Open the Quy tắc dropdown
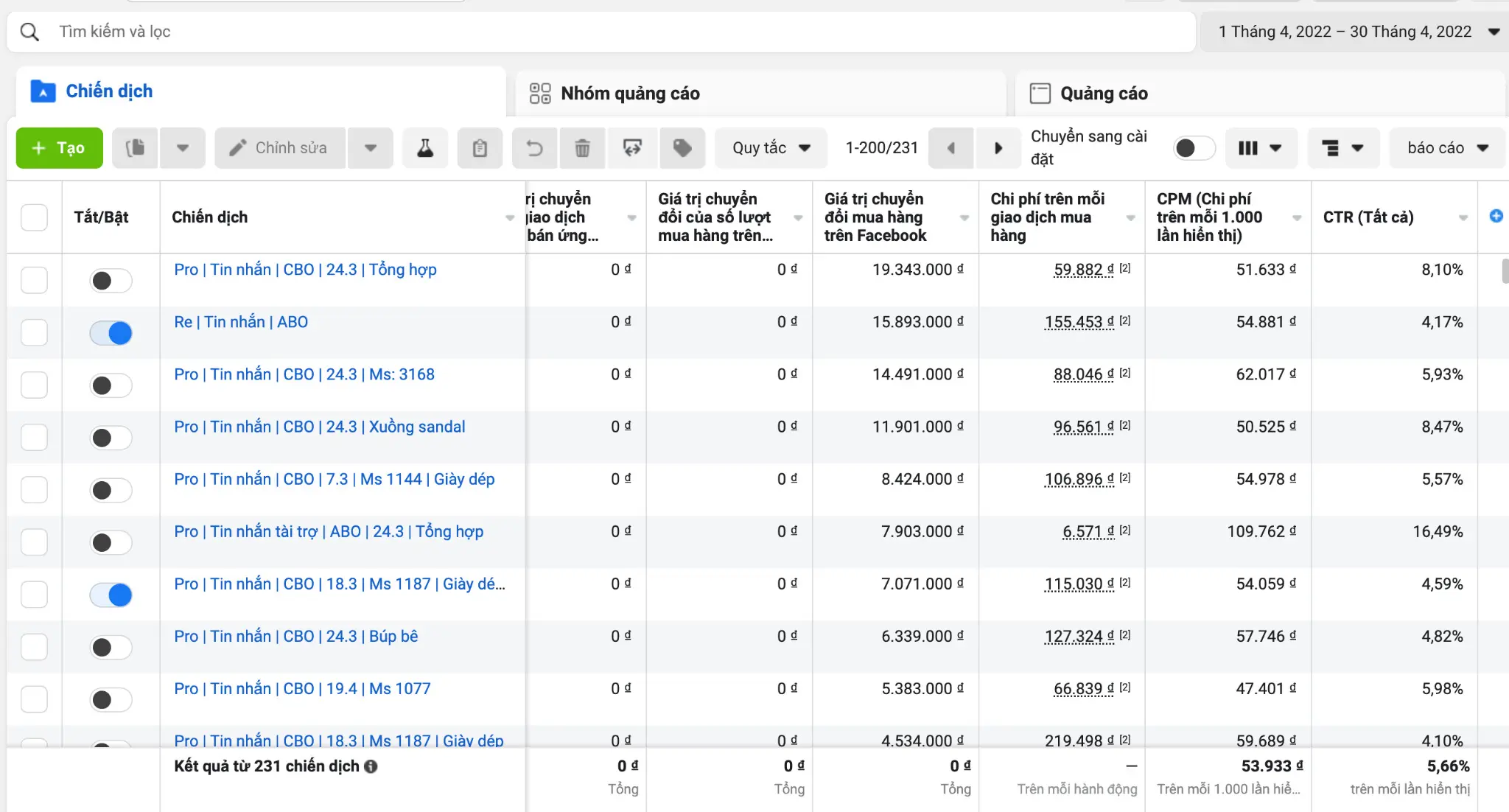The width and height of the screenshot is (1509, 812). coord(771,148)
